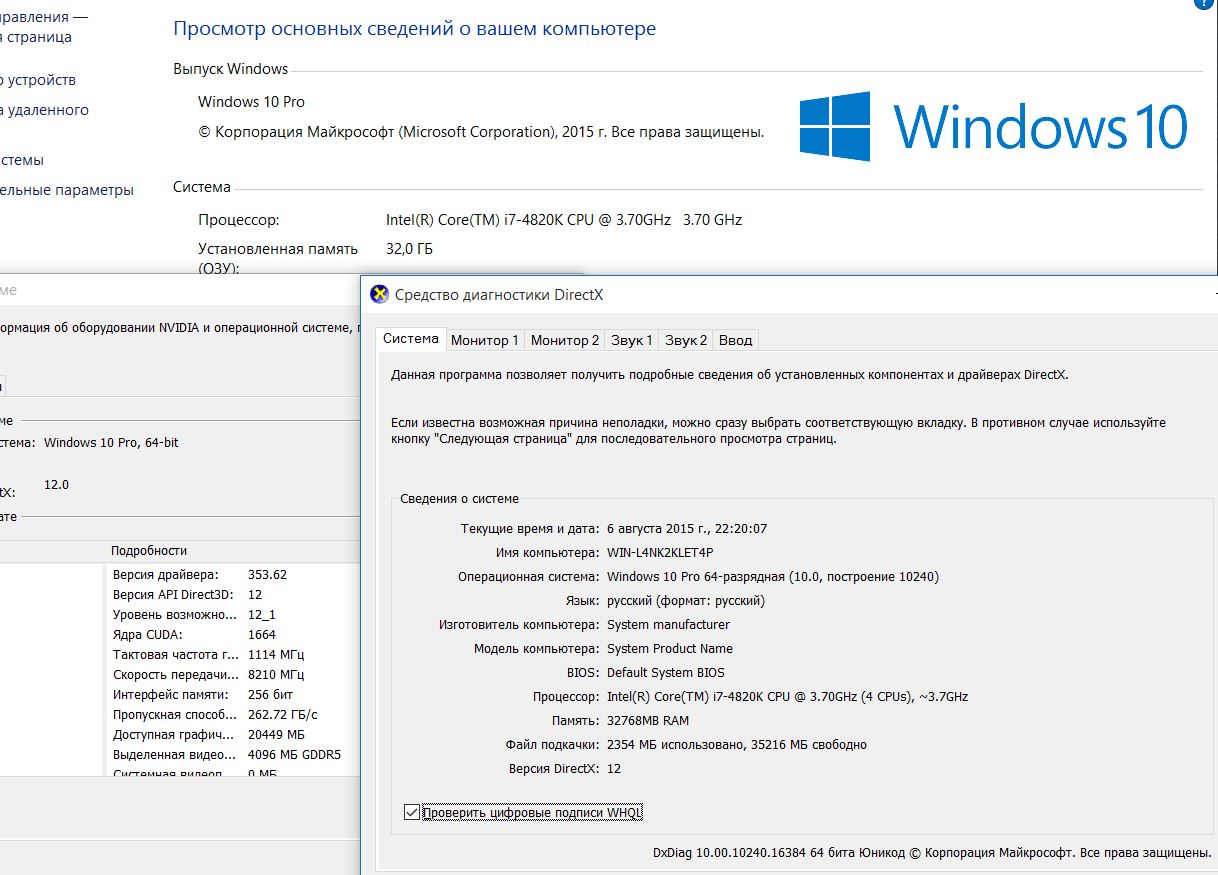Click the 'Версия DirectX: 12' value
The image size is (1218, 875).
coord(614,768)
